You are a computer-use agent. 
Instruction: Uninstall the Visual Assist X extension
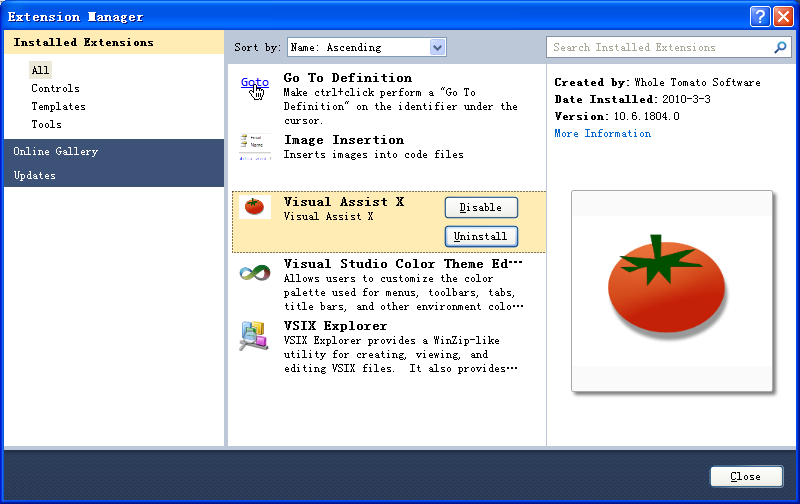pyautogui.click(x=481, y=236)
